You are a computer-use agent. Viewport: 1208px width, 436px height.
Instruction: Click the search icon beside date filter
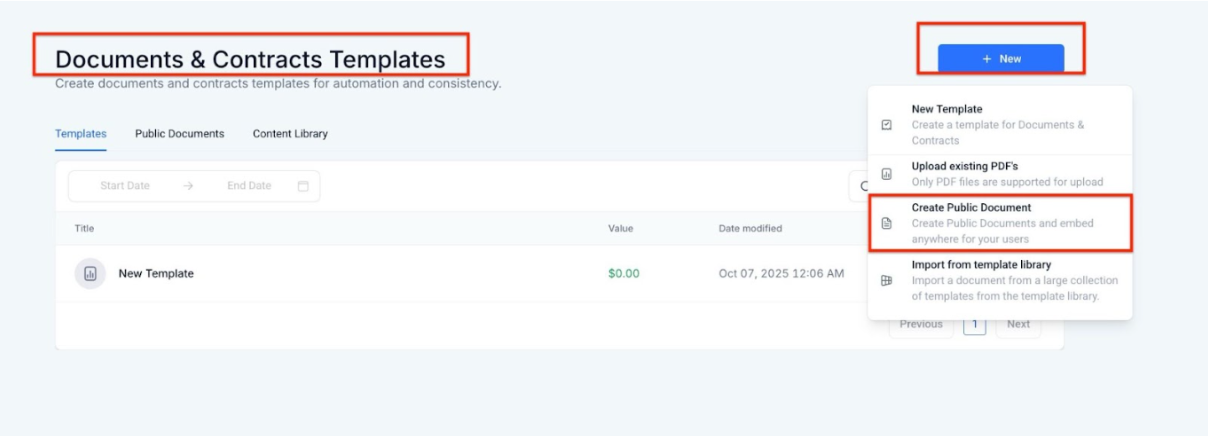point(862,186)
